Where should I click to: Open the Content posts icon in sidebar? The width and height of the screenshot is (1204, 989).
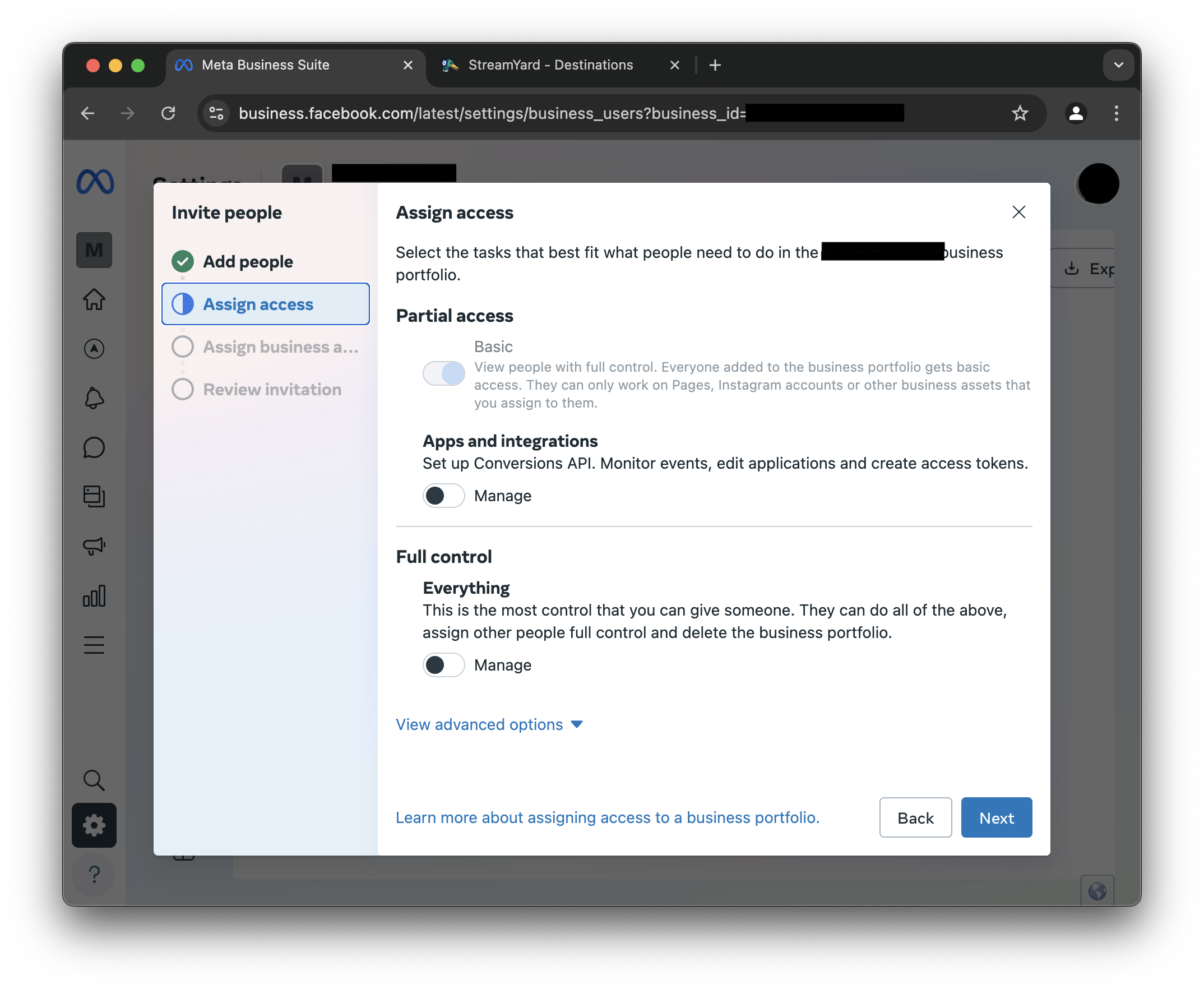click(x=94, y=496)
